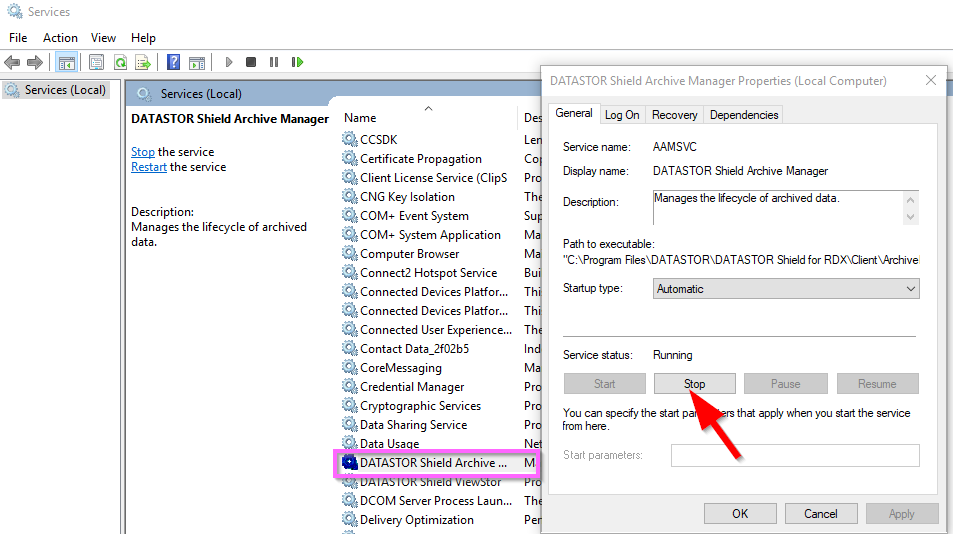Click the description box scroll down arrow
Image resolution: width=953 pixels, height=534 pixels.
[x=910, y=217]
